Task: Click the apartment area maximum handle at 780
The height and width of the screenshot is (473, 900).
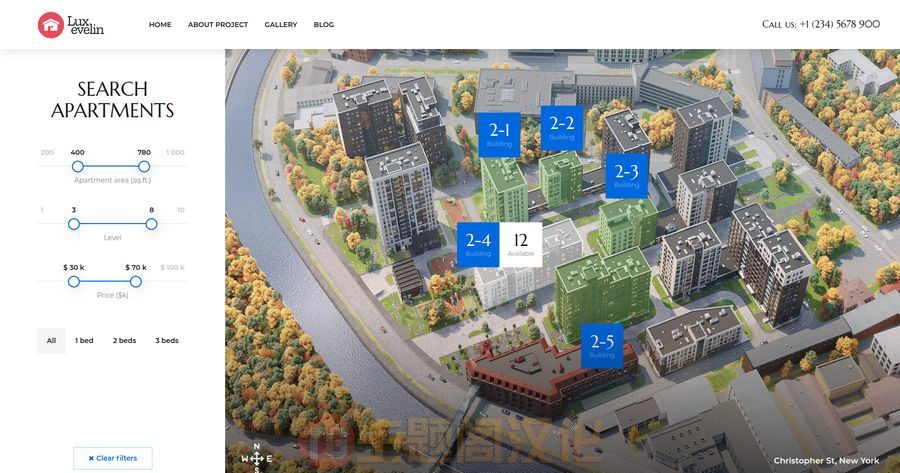Action: (x=144, y=166)
